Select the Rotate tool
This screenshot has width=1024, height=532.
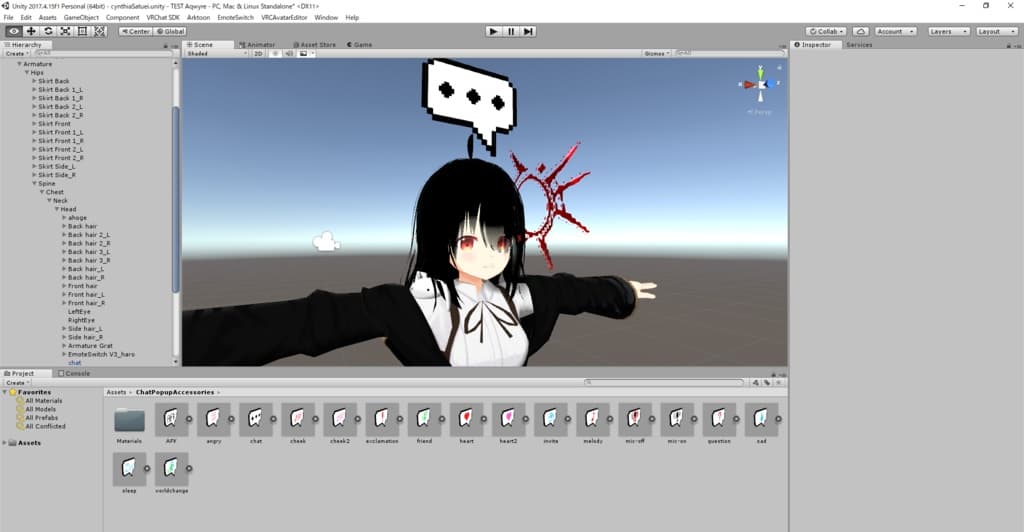(x=48, y=31)
